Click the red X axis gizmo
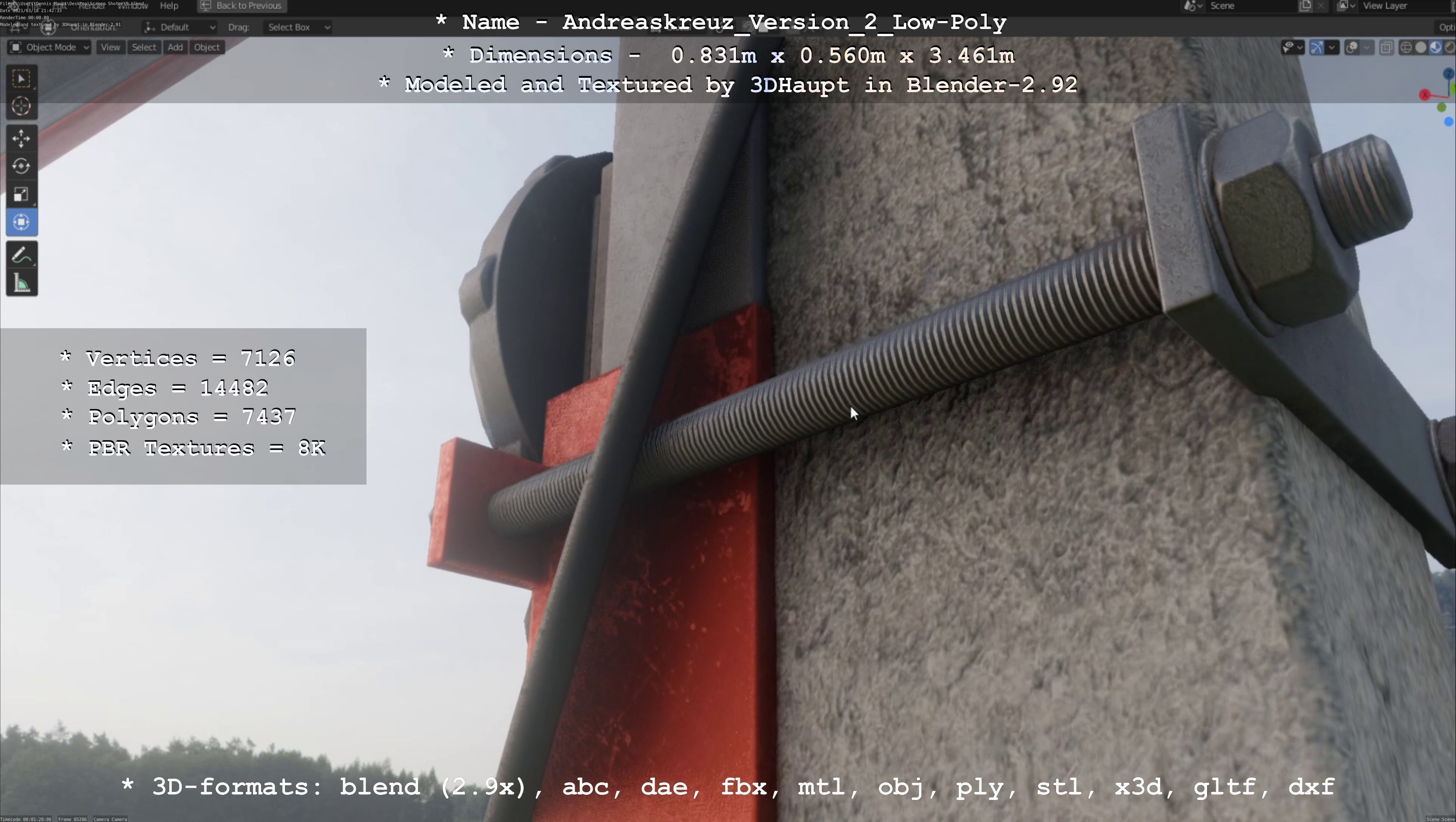1456x822 pixels. click(1425, 95)
